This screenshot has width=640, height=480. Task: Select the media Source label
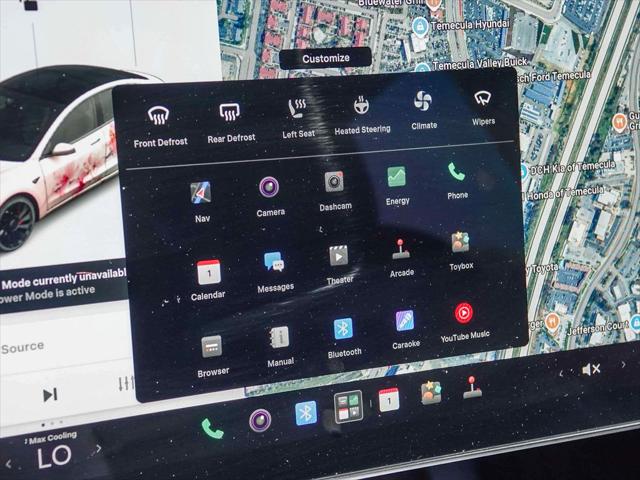(x=22, y=348)
